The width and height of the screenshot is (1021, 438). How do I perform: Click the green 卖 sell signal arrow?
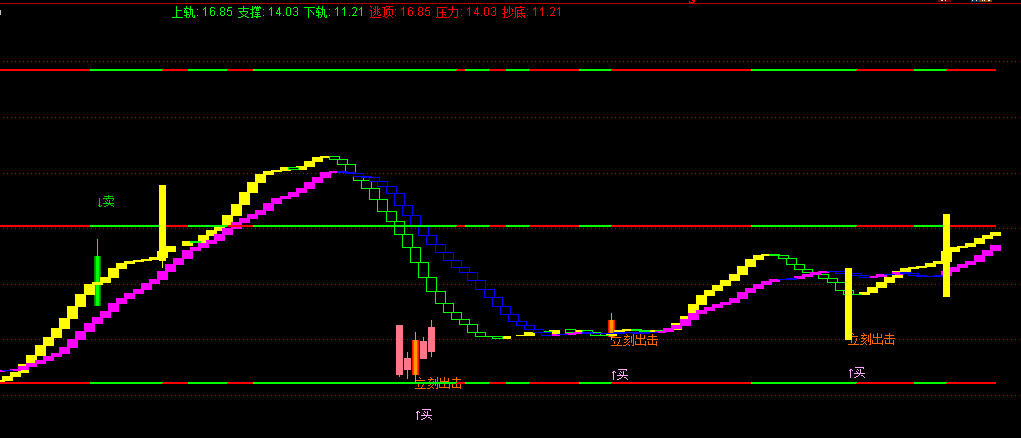point(106,202)
